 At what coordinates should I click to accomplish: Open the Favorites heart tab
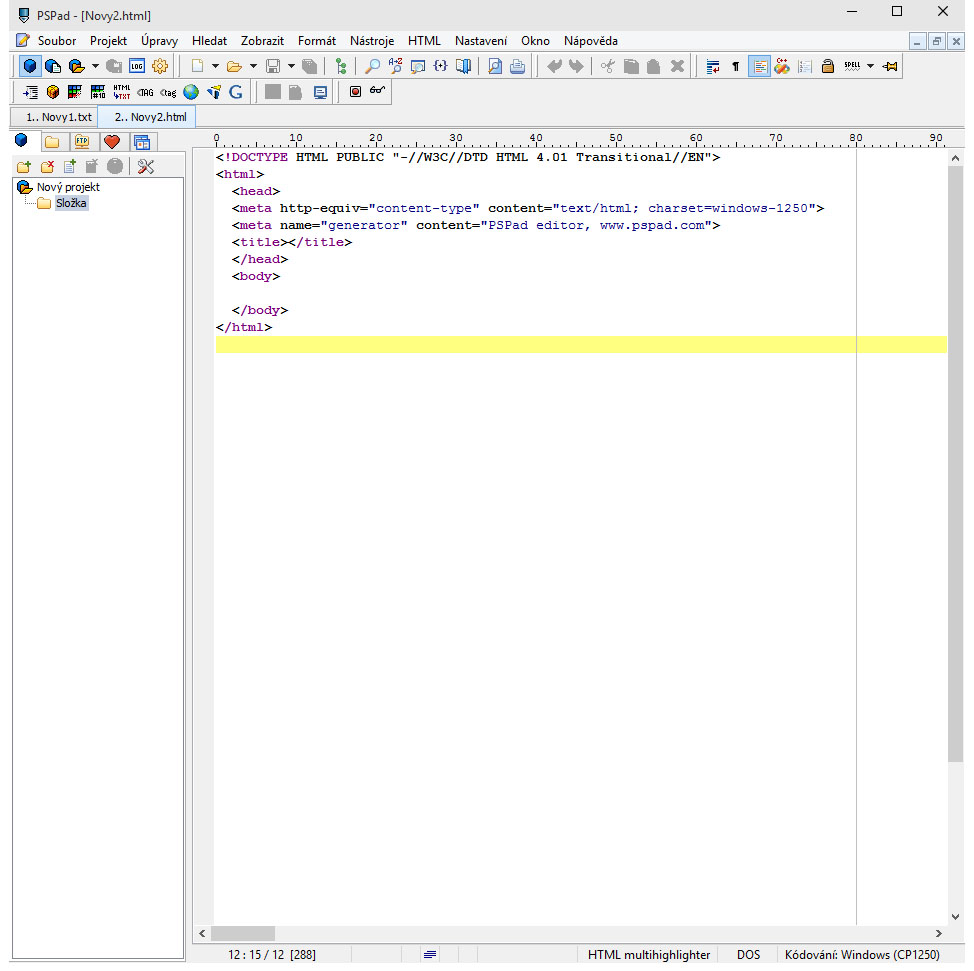[112, 141]
